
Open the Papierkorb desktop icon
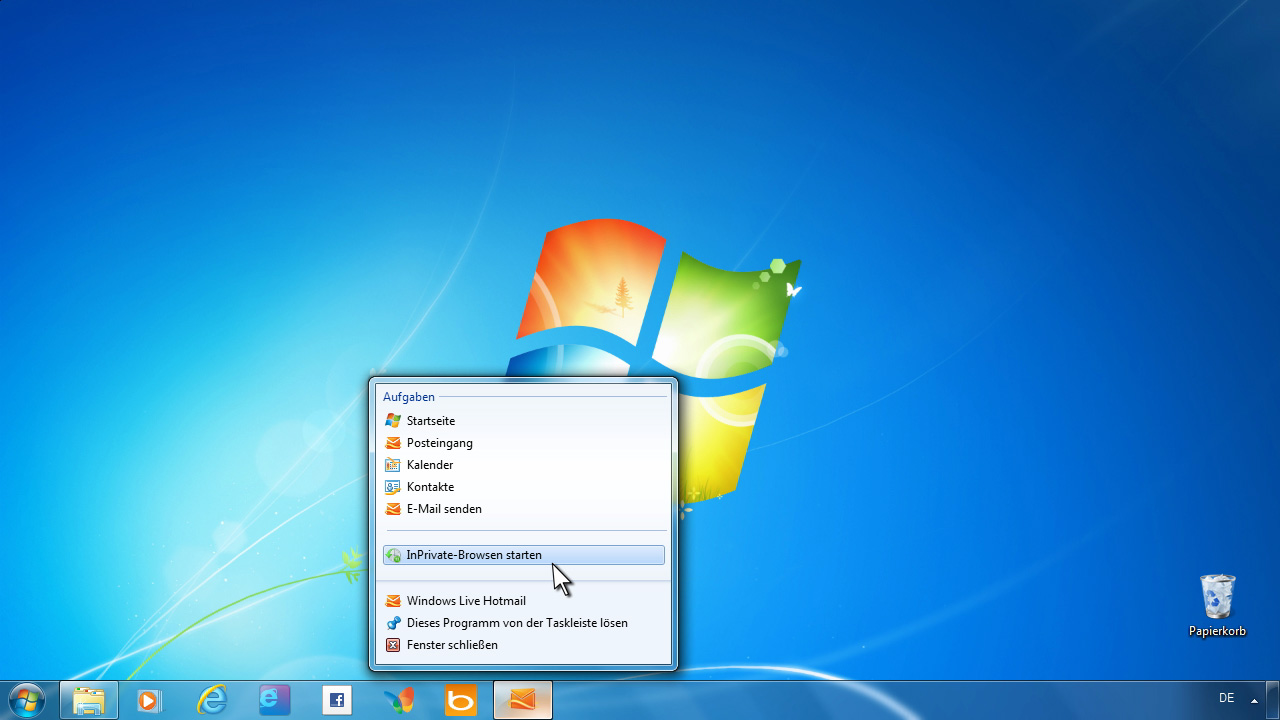(x=1217, y=605)
